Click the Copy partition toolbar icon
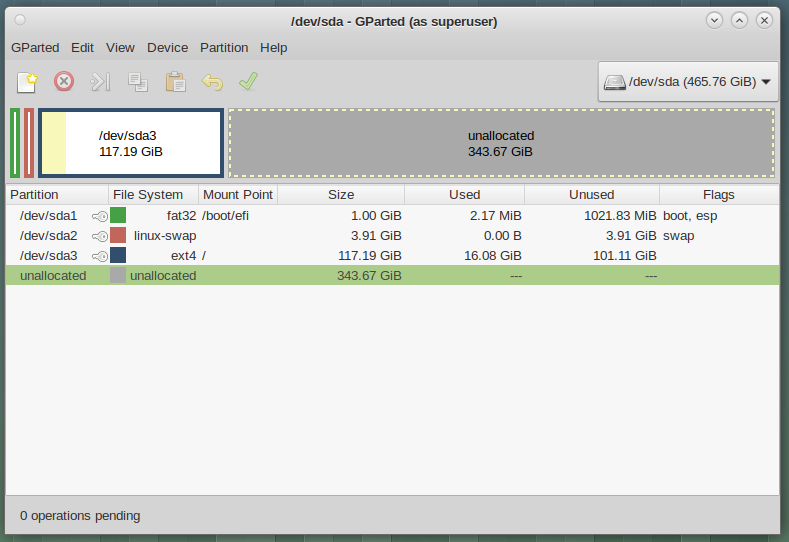The height and width of the screenshot is (542, 789). click(x=138, y=82)
